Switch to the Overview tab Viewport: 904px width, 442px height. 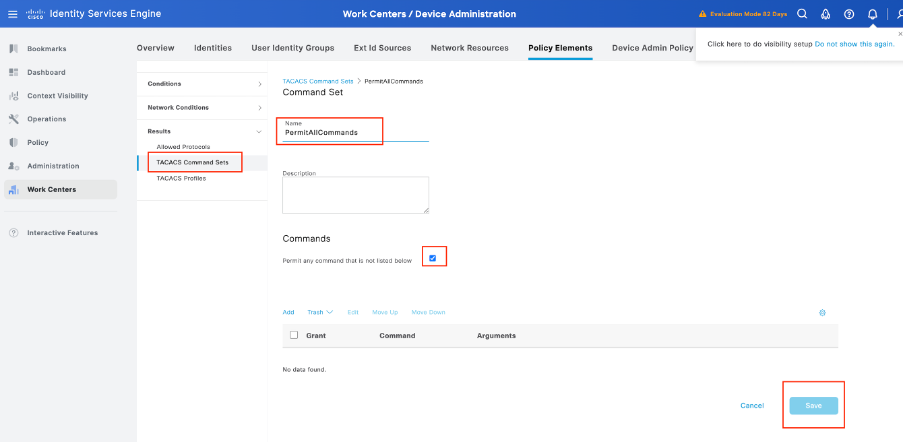[155, 48]
